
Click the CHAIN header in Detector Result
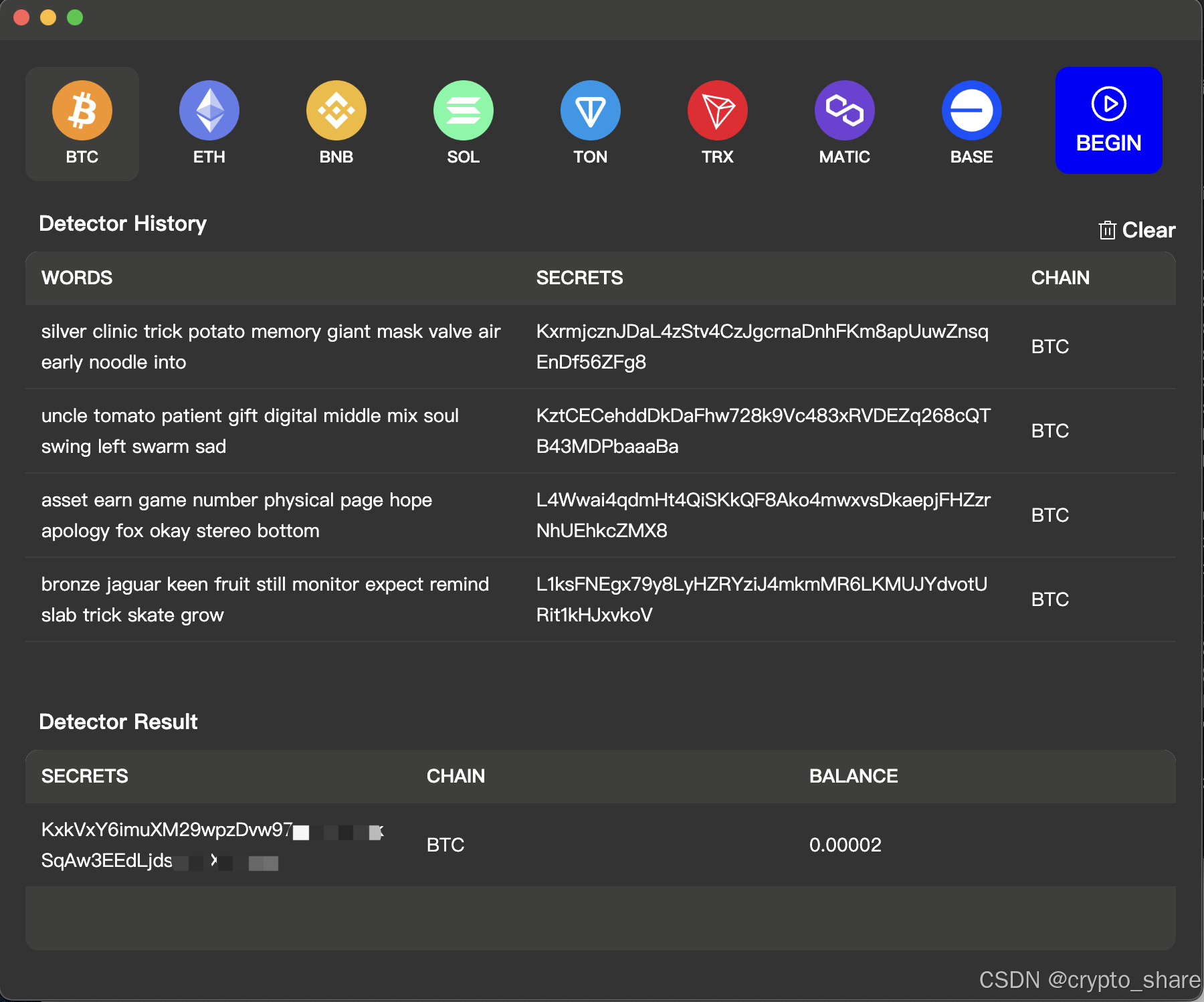click(x=456, y=776)
